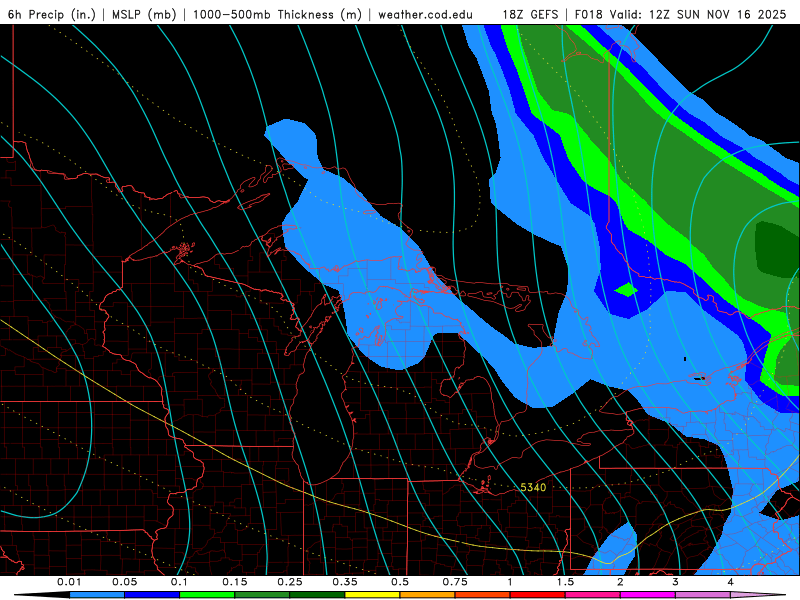The width and height of the screenshot is (800, 600).
Task: Click the '2' legend value
Action: point(620,582)
